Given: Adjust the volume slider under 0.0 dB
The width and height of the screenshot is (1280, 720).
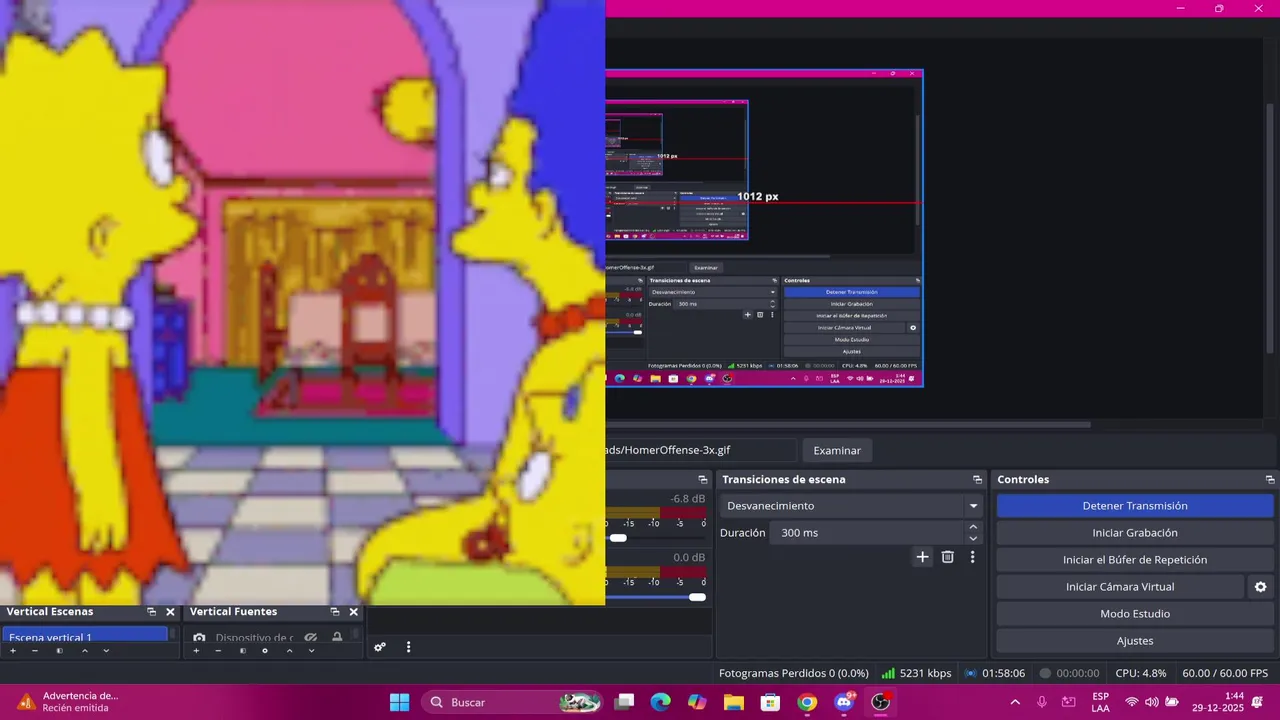Looking at the screenshot, I should click(x=697, y=597).
